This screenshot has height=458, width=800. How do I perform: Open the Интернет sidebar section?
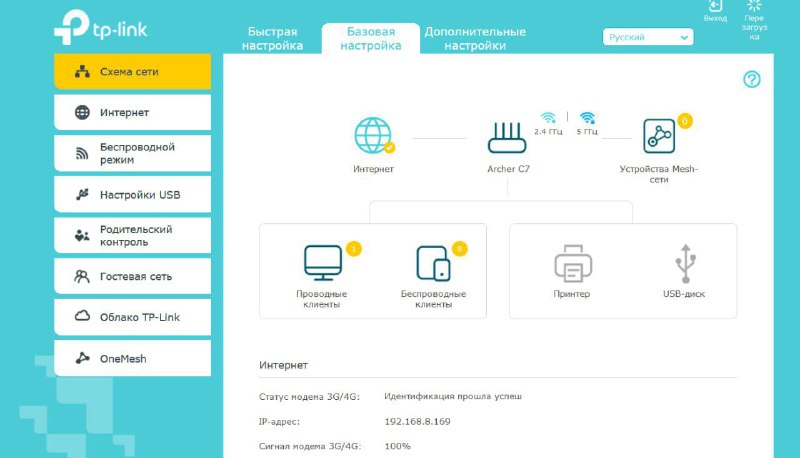[132, 112]
